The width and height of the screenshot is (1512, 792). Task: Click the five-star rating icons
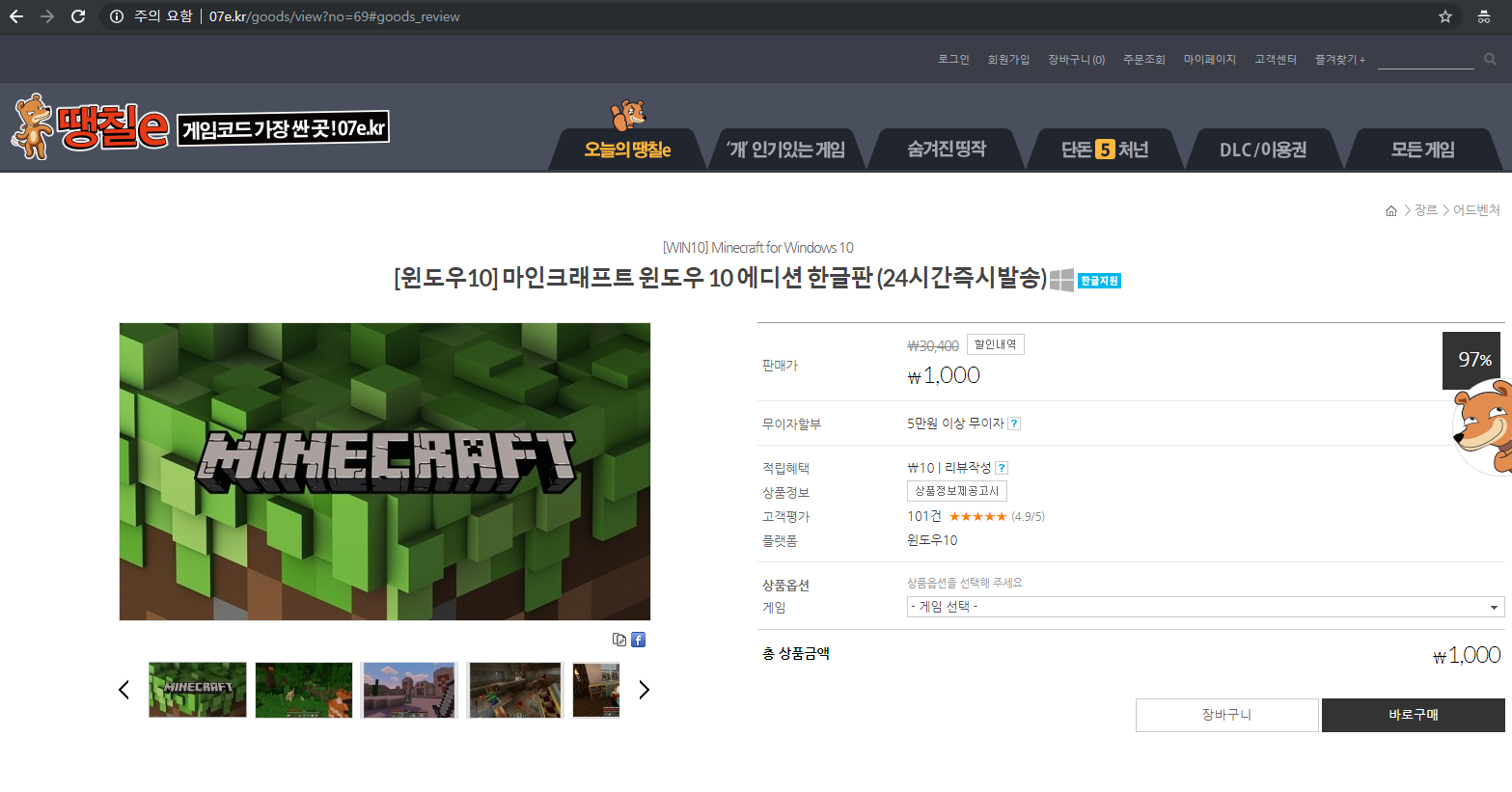pos(977,516)
